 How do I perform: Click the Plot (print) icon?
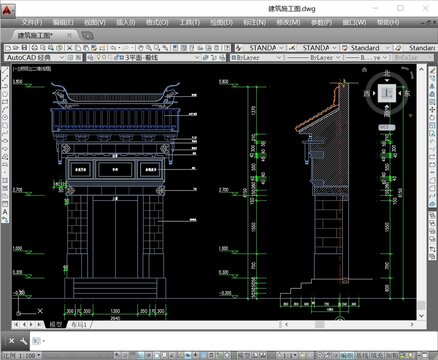coord(34,48)
